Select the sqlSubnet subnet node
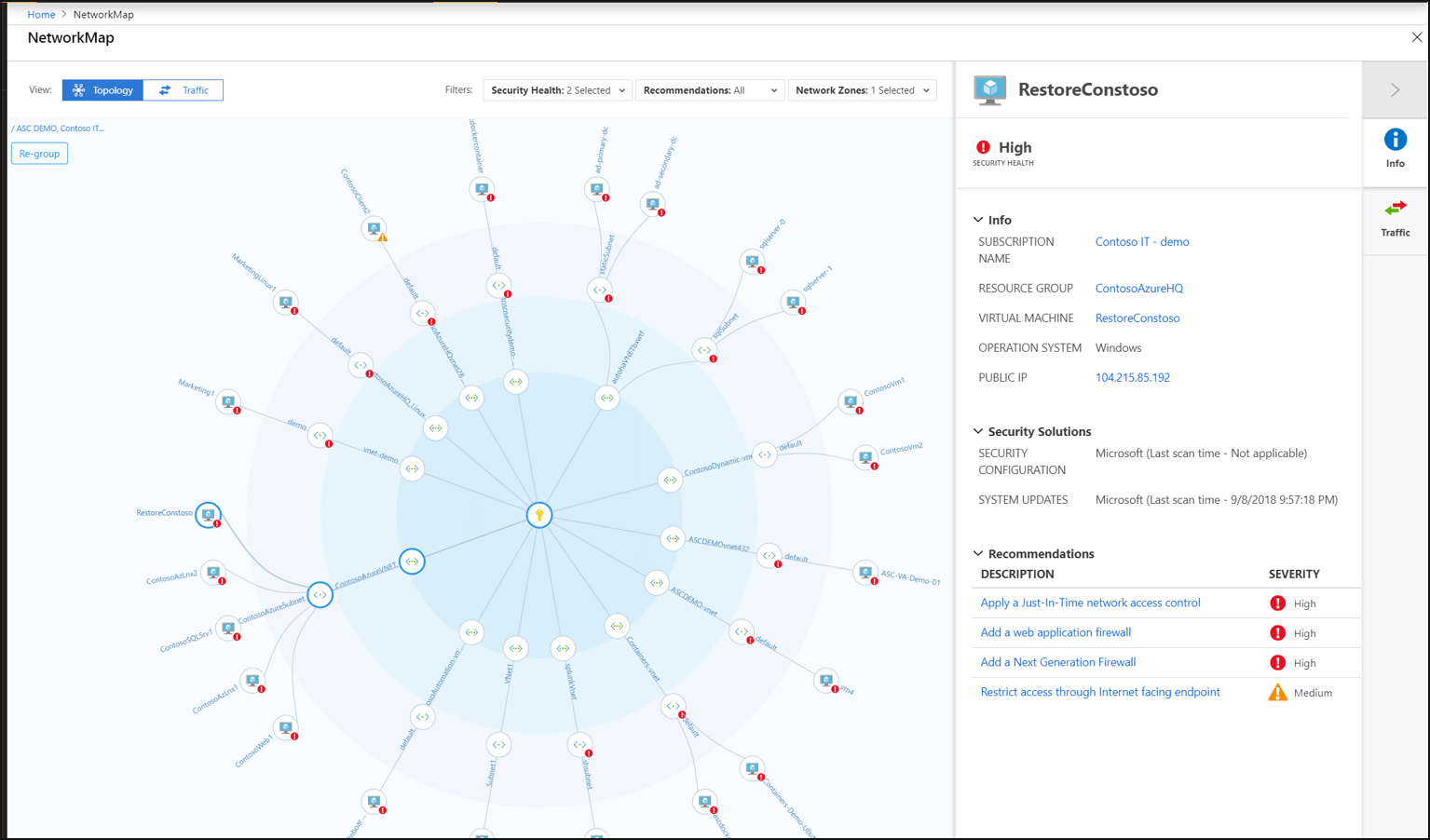This screenshot has width=1430, height=840. coord(705,351)
